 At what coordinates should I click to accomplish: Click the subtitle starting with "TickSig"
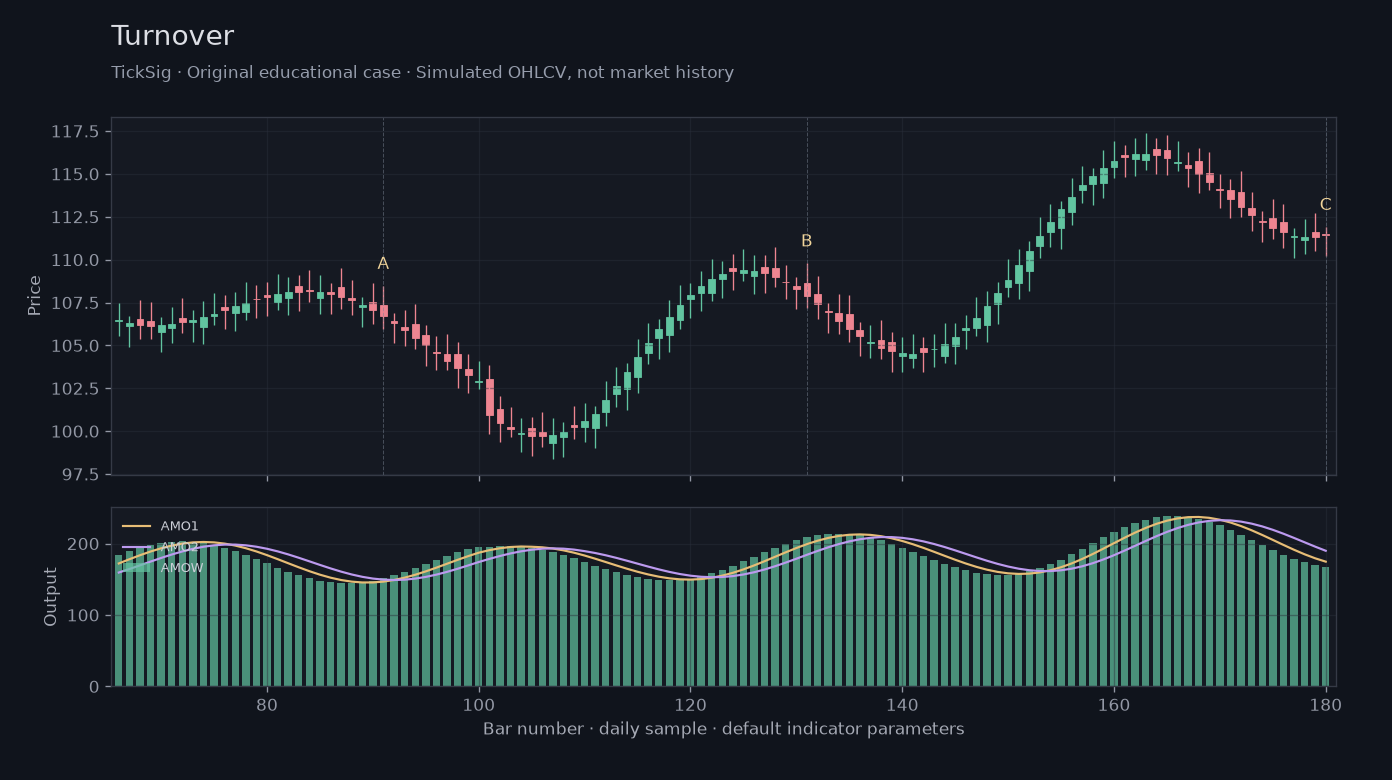[422, 73]
